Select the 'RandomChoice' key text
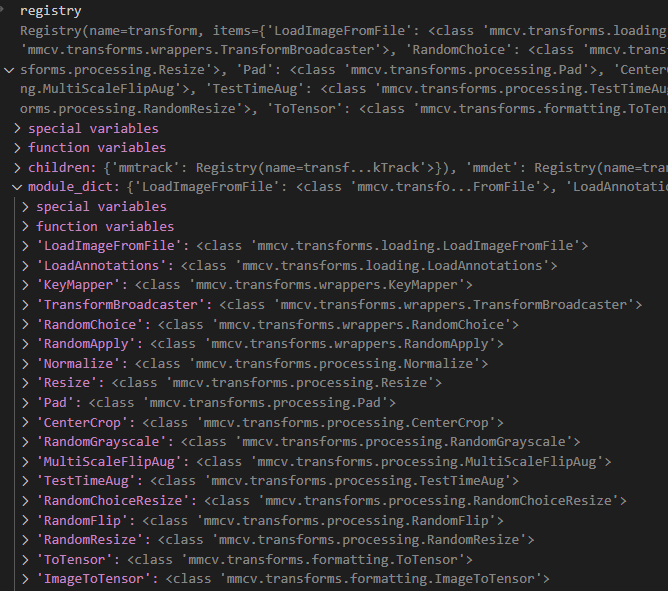 click(90, 325)
